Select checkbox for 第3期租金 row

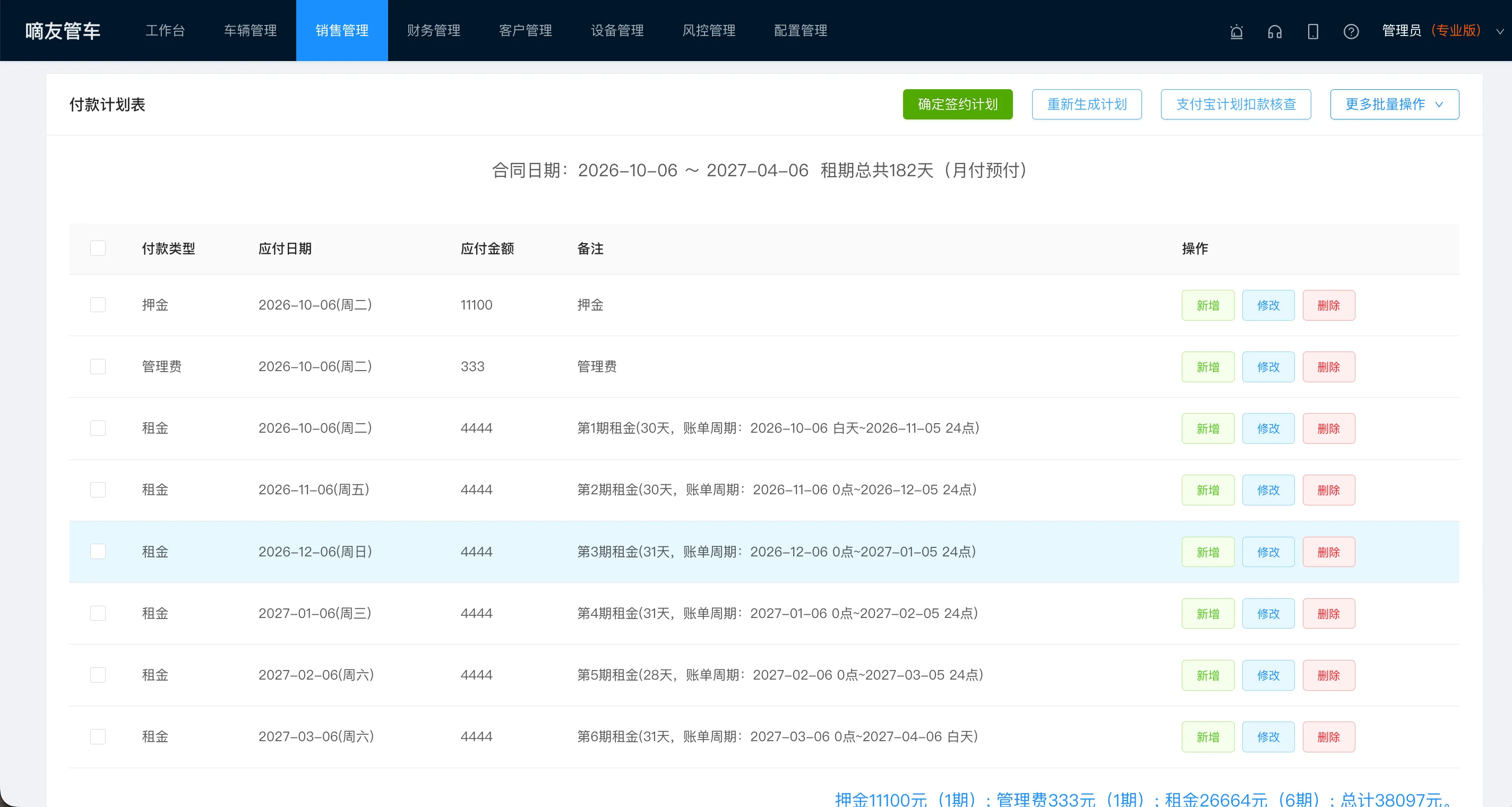click(98, 552)
